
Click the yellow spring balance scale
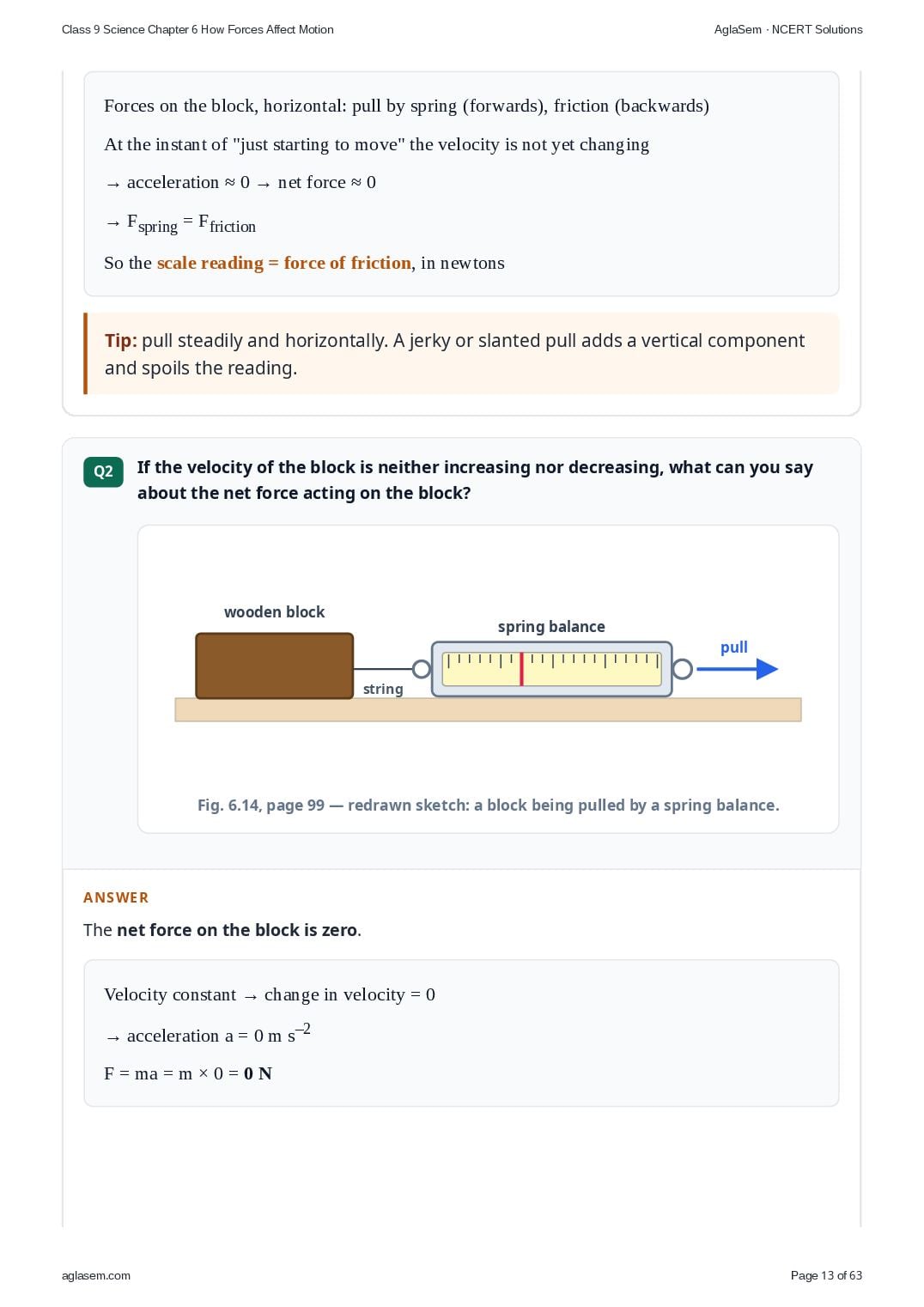(551, 669)
